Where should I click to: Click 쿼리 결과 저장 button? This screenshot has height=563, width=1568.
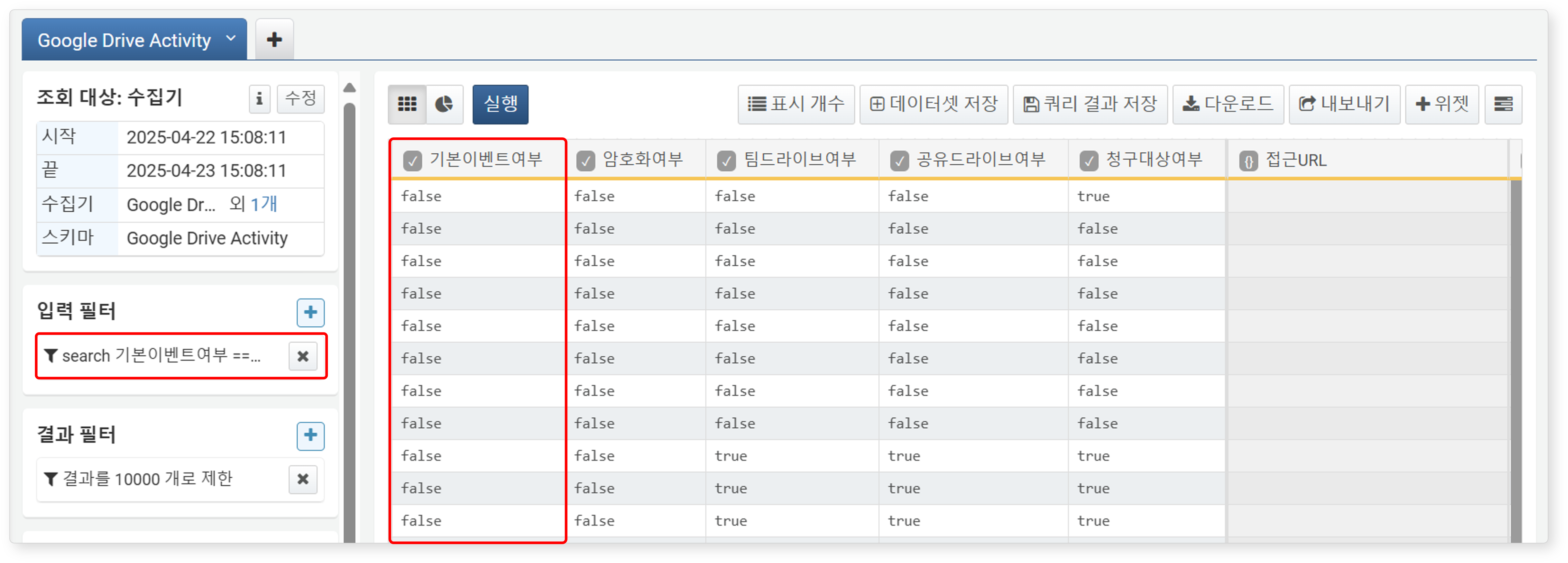(1090, 104)
